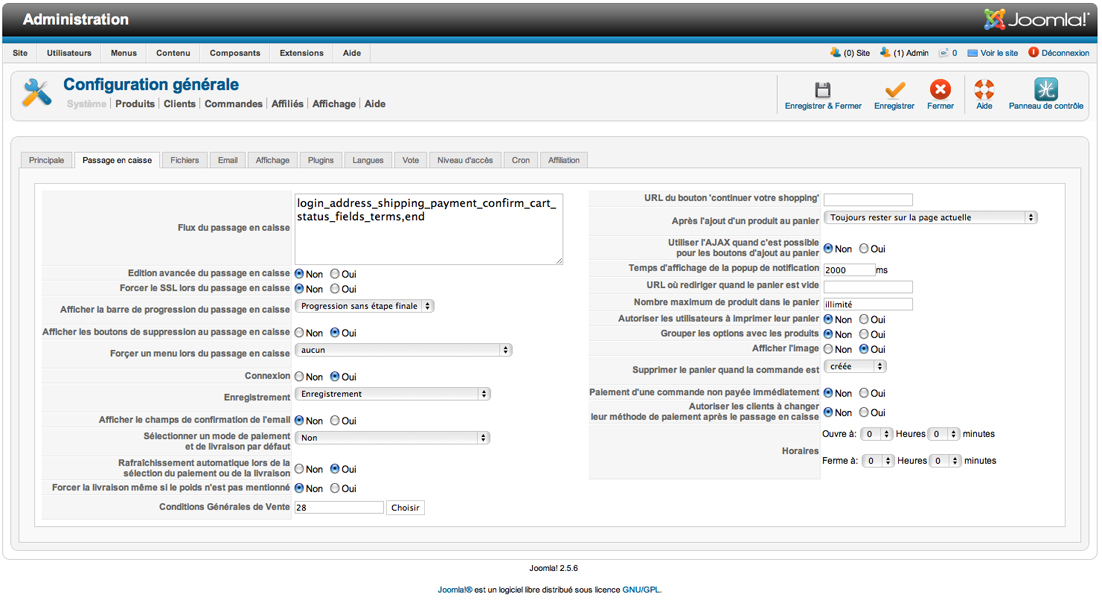
Task: Switch to the Plugins tab
Action: click(x=320, y=160)
